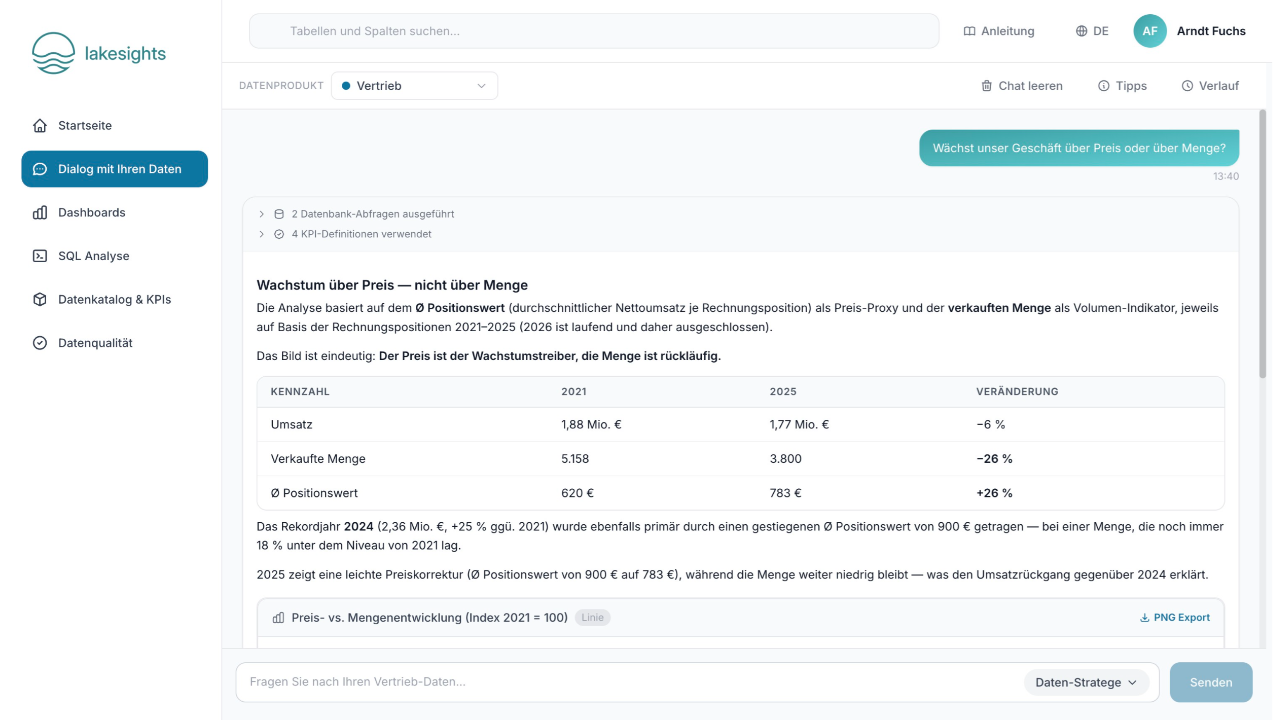Go to the Dashboards page
The image size is (1280, 720).
tap(114, 213)
